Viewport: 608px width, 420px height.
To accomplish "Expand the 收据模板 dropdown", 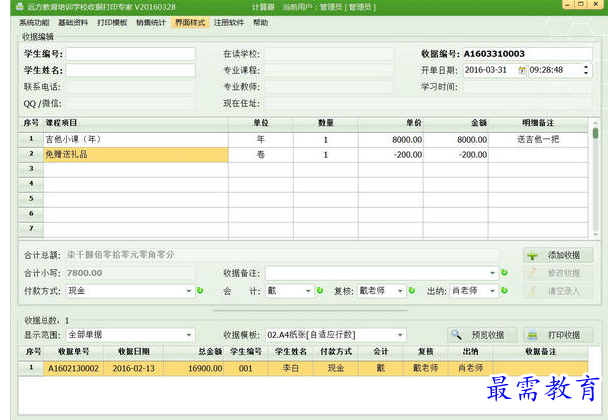I will pos(400,335).
